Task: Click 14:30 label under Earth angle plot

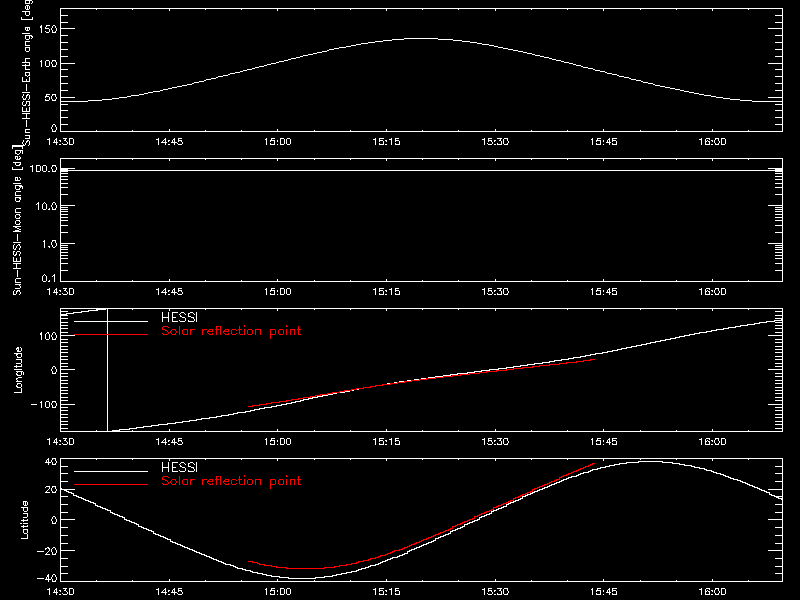Action: point(60,142)
